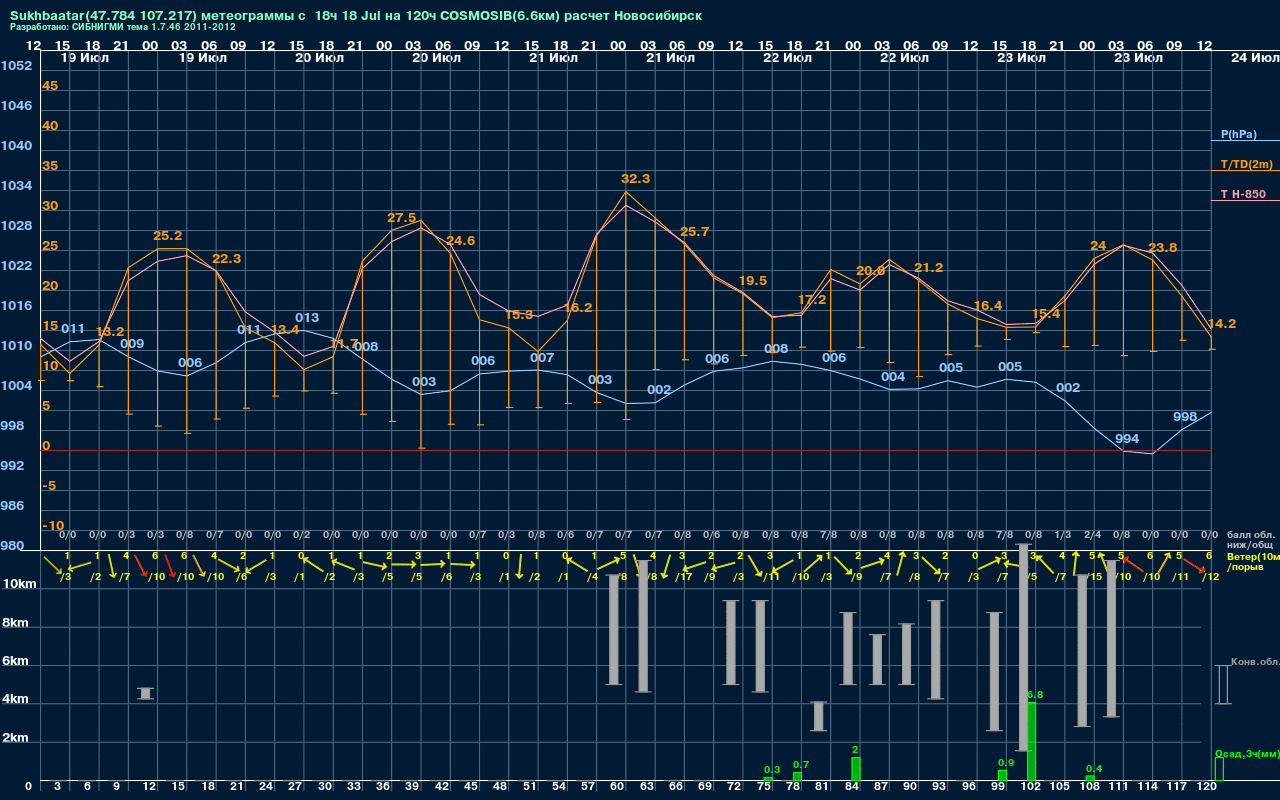Click the 13.2 temperature value
This screenshot has height=800, width=1280.
pos(110,332)
